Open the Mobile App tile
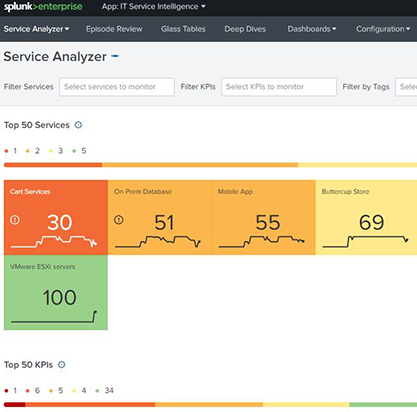The image size is (417, 412). point(263,217)
